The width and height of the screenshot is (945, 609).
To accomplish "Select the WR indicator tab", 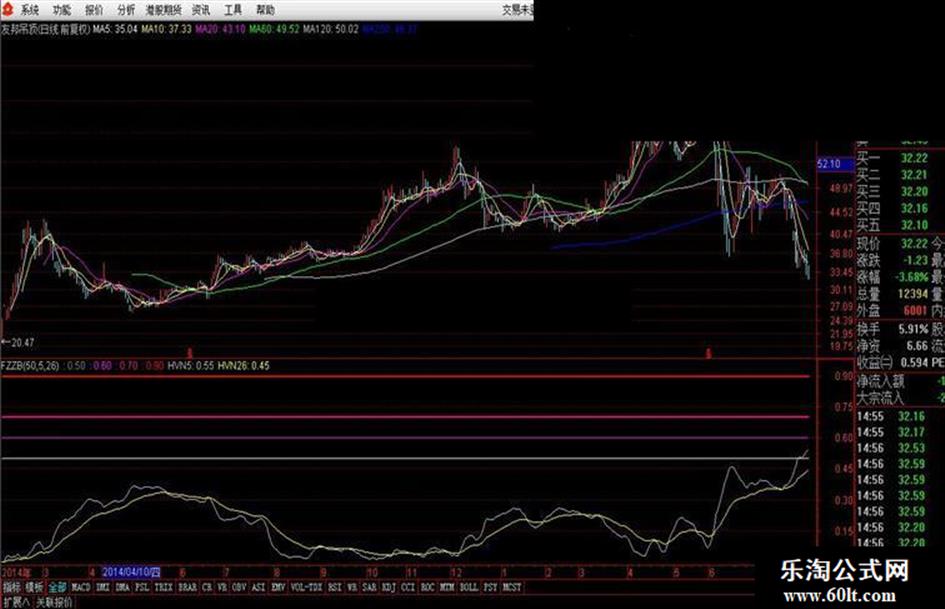I will pyautogui.click(x=352, y=587).
